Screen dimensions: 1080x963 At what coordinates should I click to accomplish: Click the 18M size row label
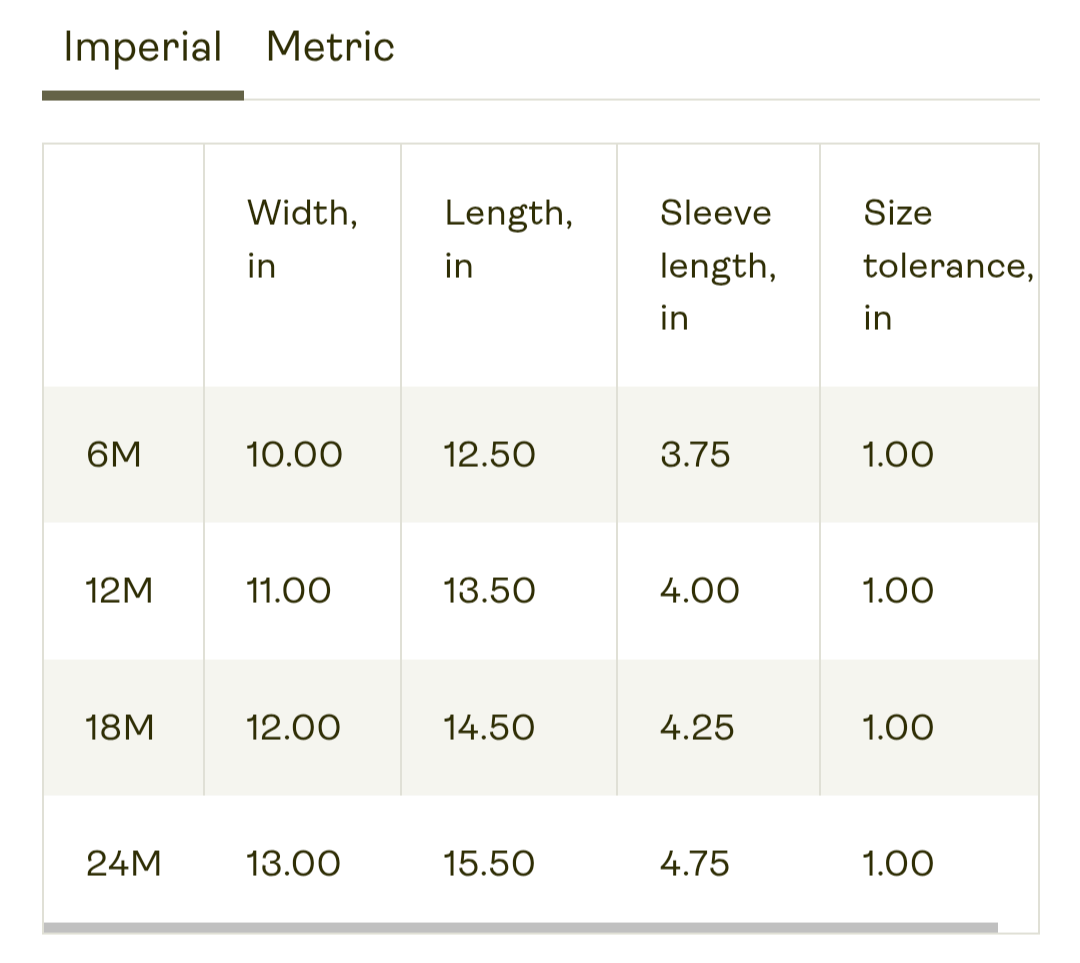pyautogui.click(x=119, y=727)
